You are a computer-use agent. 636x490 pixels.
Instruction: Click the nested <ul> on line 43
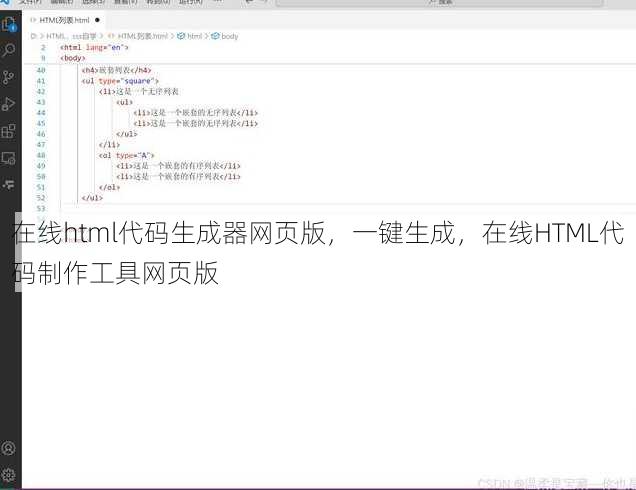(125, 102)
